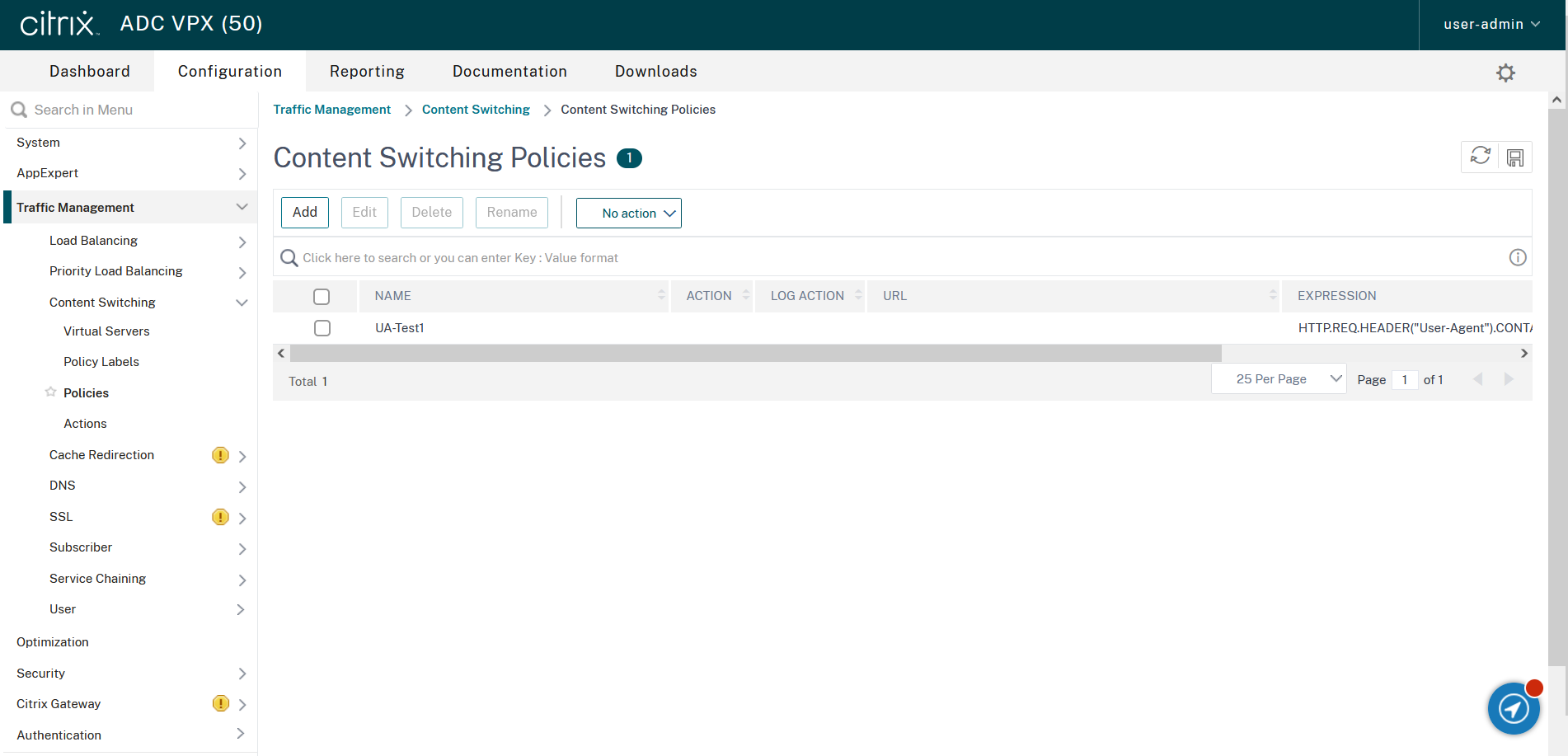Open the search info icon
Image resolution: width=1568 pixels, height=756 pixels.
click(1518, 257)
